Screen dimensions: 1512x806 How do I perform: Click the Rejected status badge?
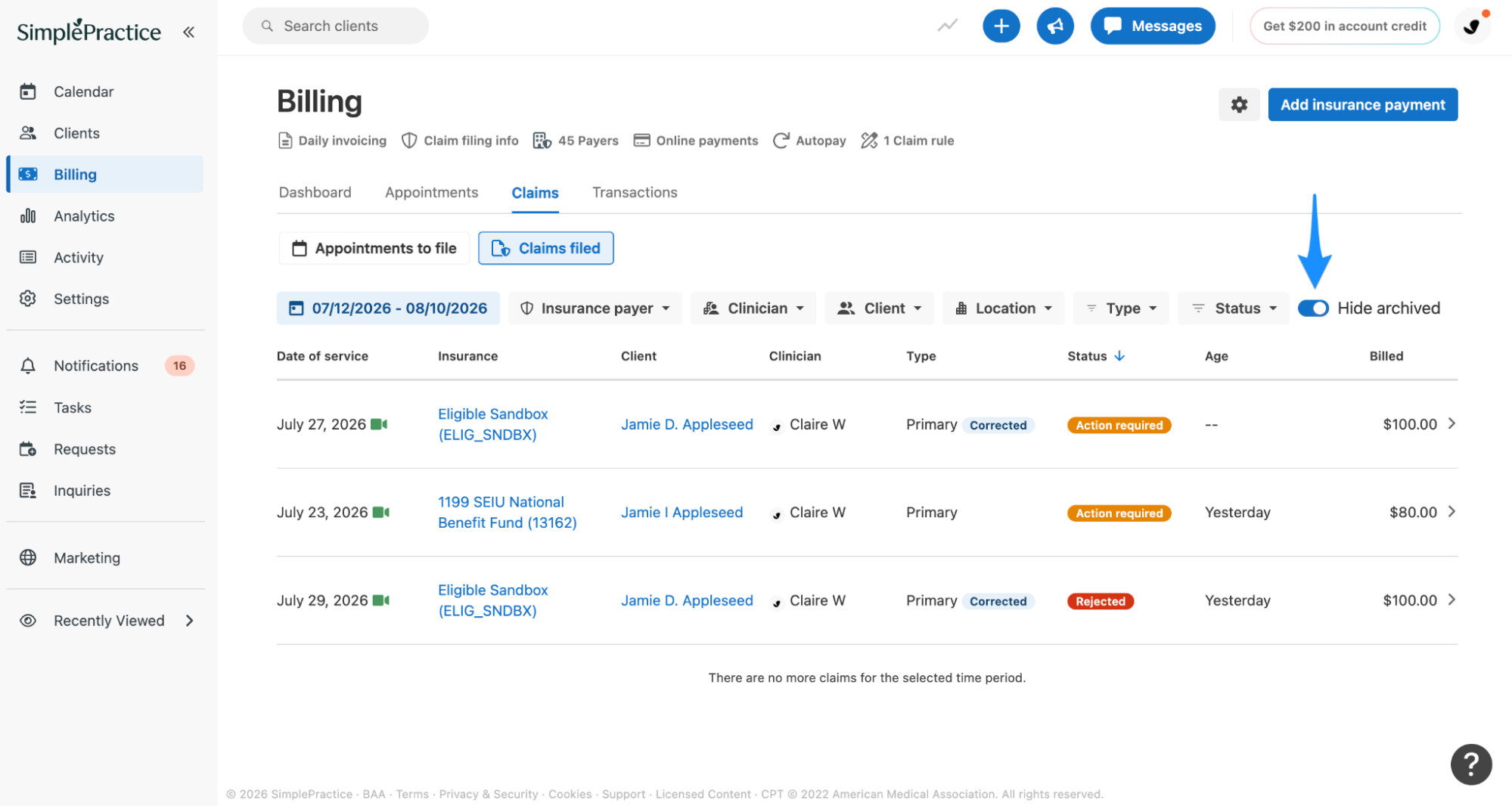click(1101, 601)
